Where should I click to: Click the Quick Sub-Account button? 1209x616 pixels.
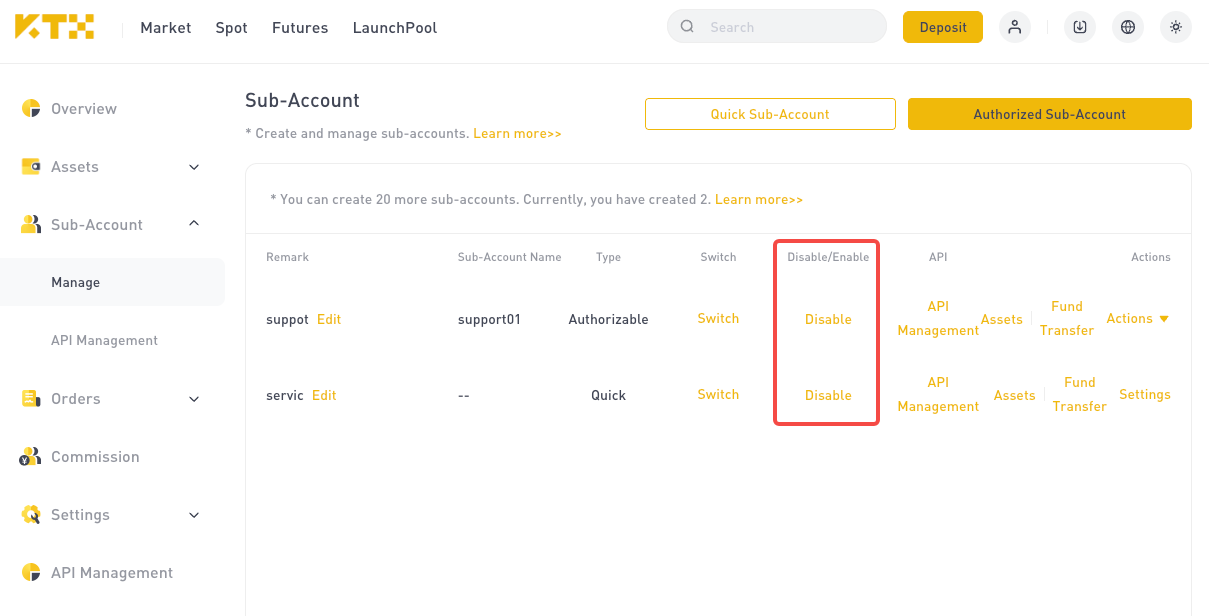click(x=770, y=114)
